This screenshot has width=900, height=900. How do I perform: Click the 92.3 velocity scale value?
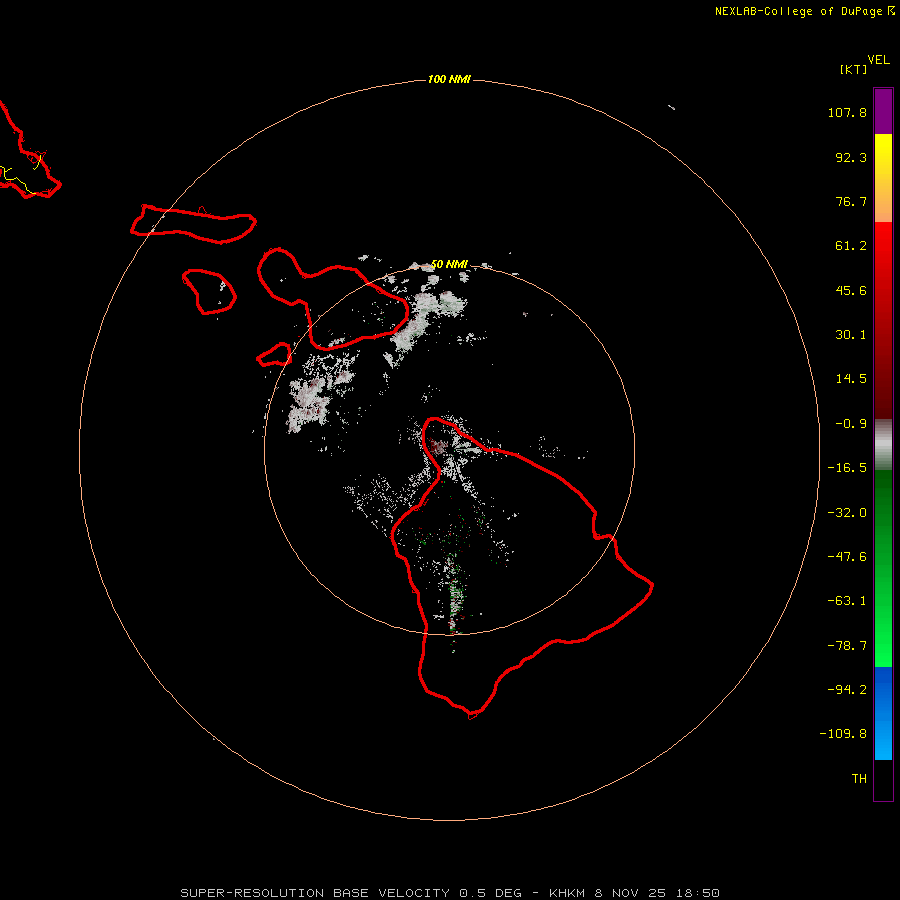pos(851,157)
